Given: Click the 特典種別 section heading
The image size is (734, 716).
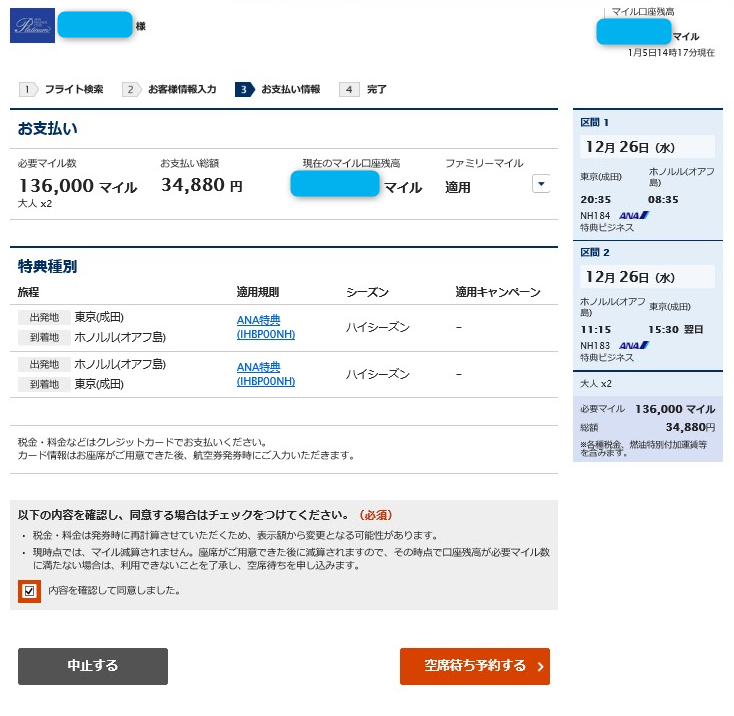Looking at the screenshot, I should 47,266.
